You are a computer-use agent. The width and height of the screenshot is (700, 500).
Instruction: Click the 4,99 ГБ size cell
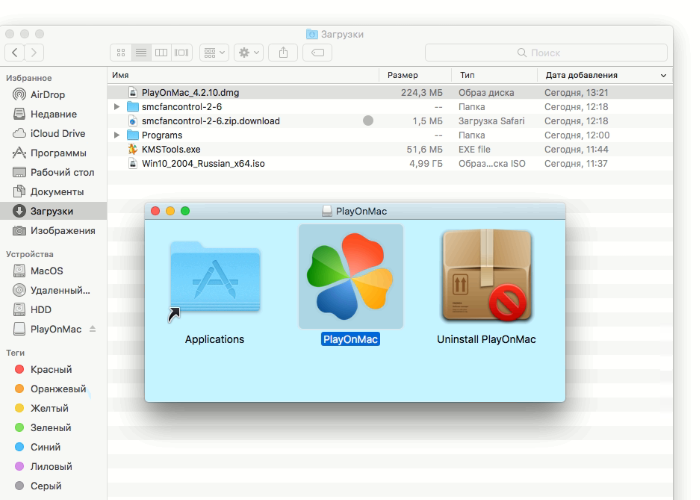pyautogui.click(x=426, y=163)
